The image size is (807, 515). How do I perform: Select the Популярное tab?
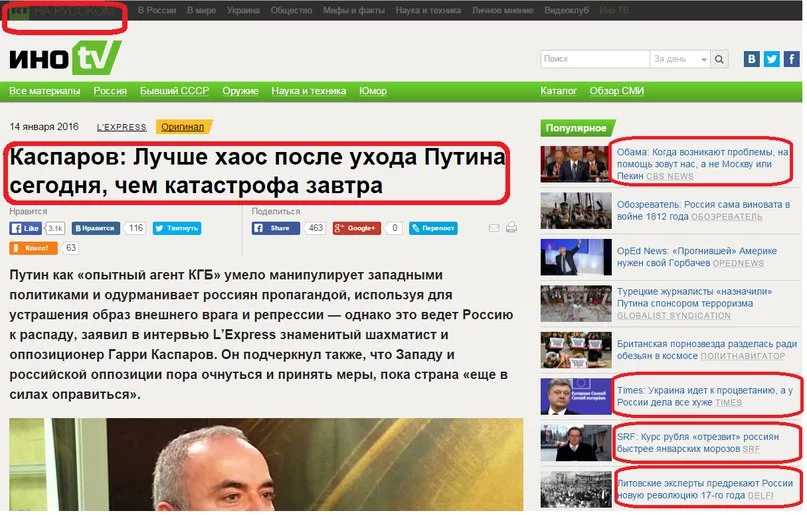(x=576, y=128)
